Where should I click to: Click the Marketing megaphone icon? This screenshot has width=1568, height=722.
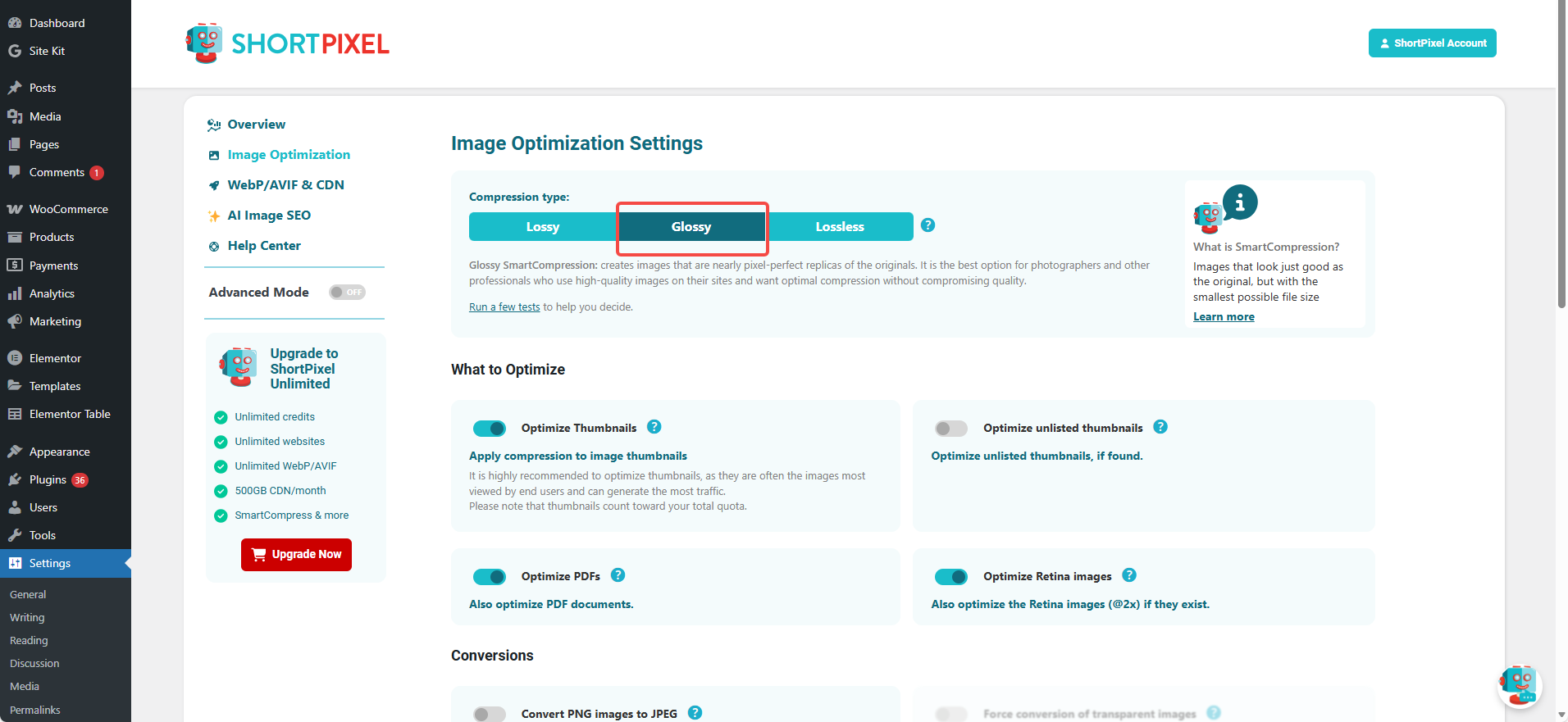[15, 321]
